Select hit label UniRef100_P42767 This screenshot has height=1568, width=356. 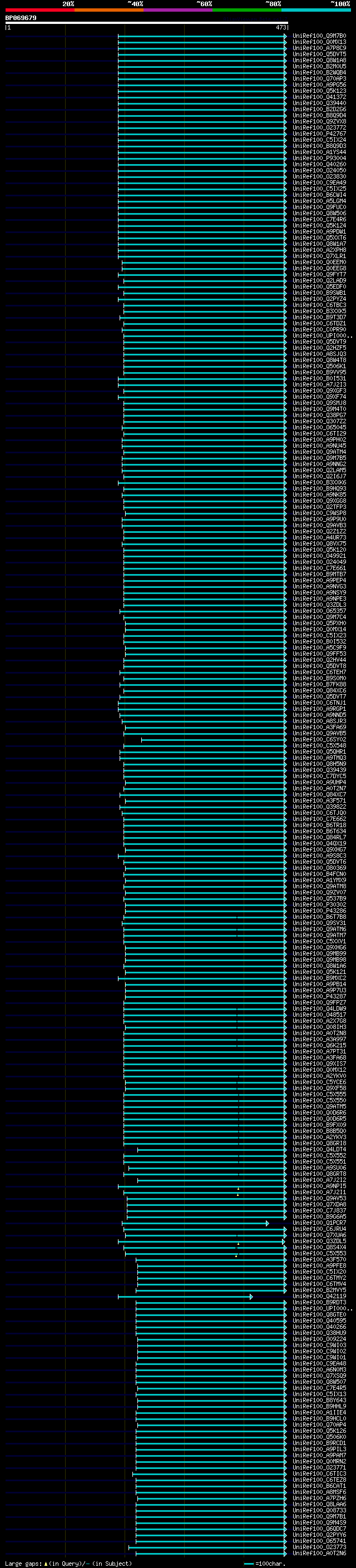(319, 133)
